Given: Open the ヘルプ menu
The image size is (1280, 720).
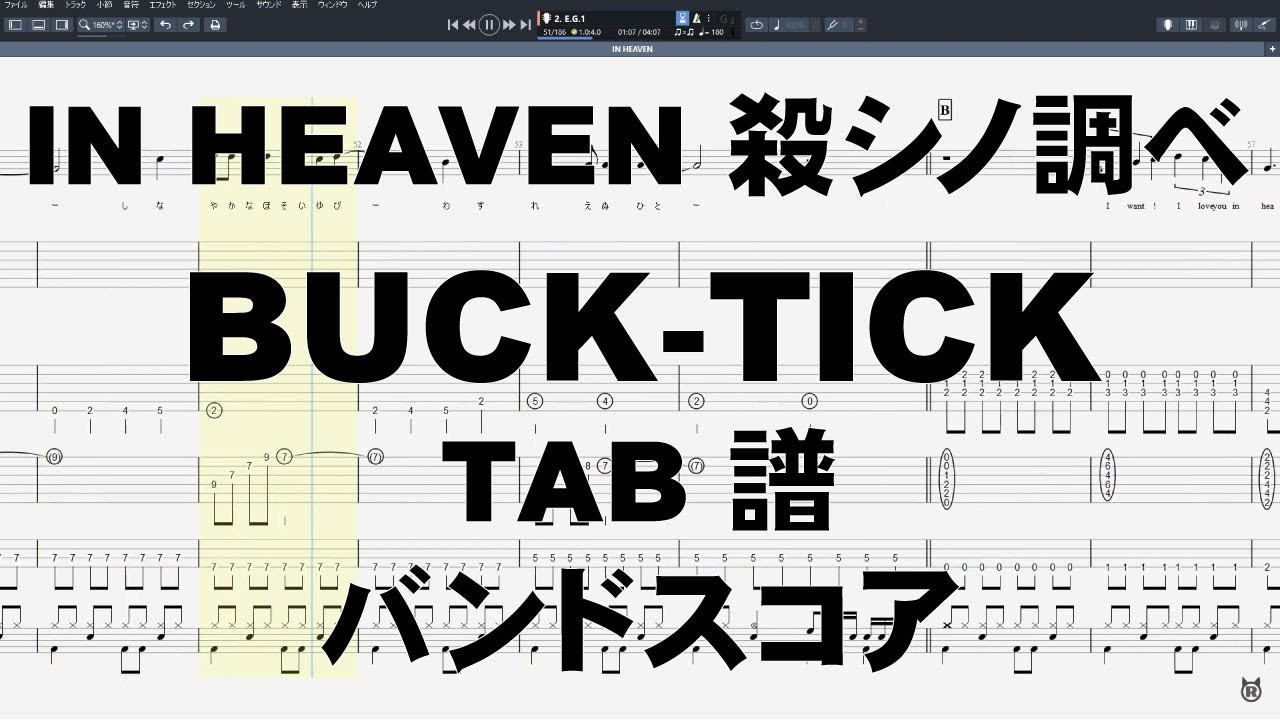Looking at the screenshot, I should pos(366,5).
